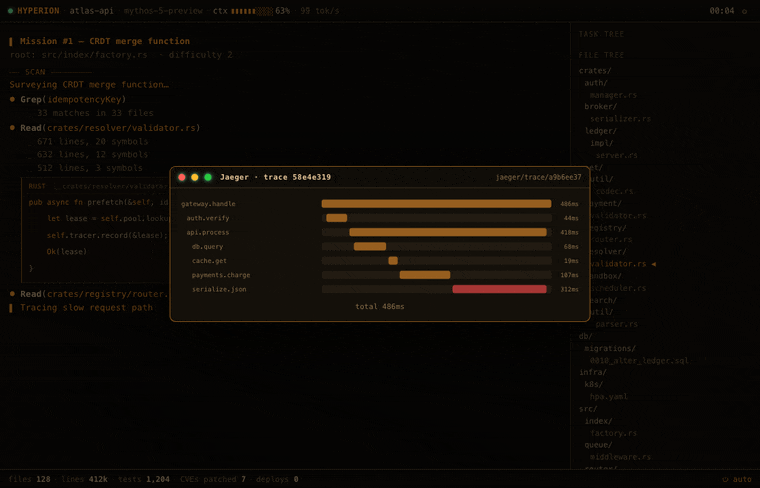760x488 pixels.
Task: Click the clock icon beside 00:04
Action: (x=744, y=11)
